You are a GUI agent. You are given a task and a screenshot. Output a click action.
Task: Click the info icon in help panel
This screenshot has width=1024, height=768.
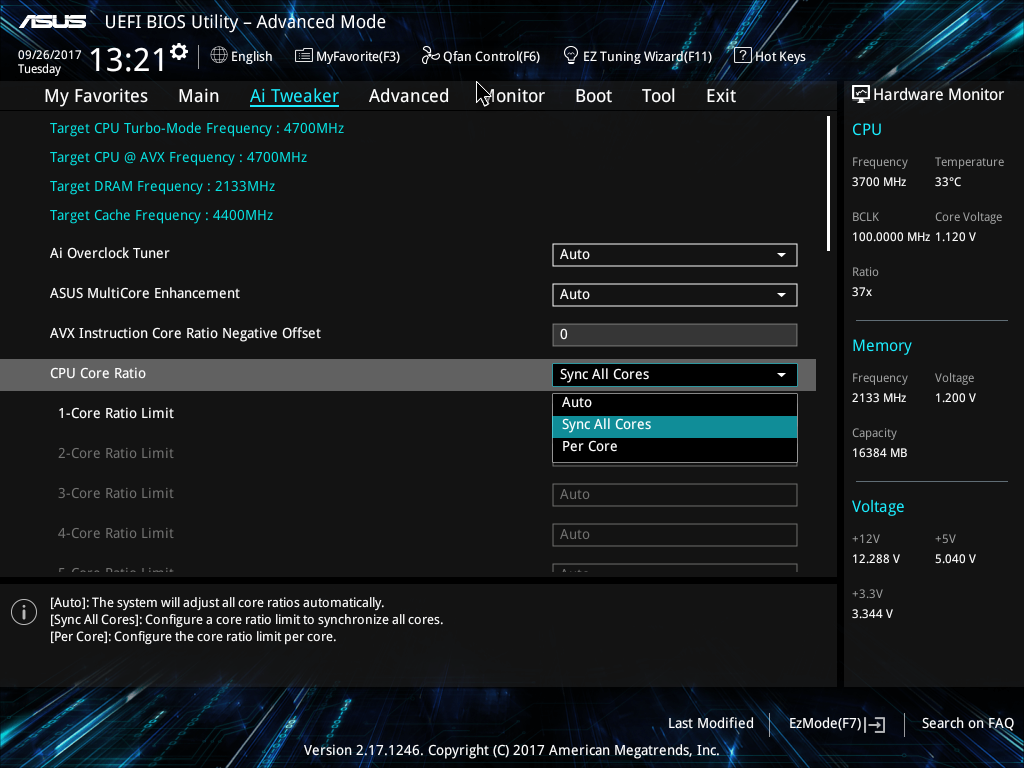(24, 612)
